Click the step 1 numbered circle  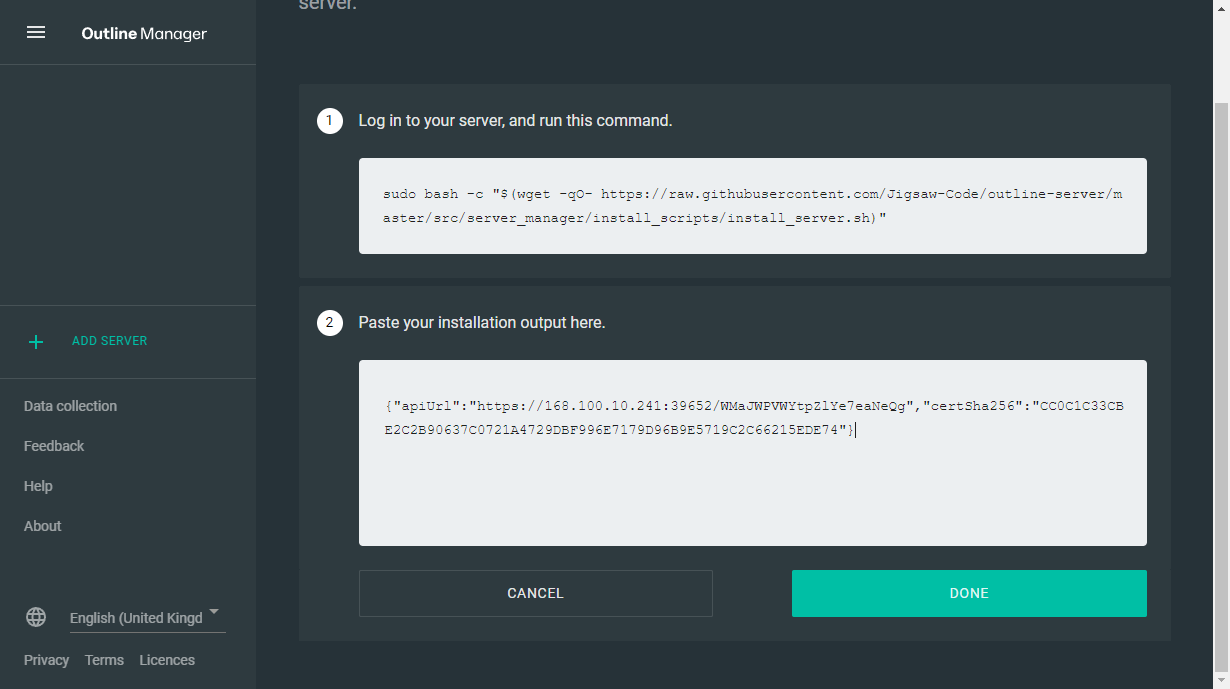click(329, 120)
